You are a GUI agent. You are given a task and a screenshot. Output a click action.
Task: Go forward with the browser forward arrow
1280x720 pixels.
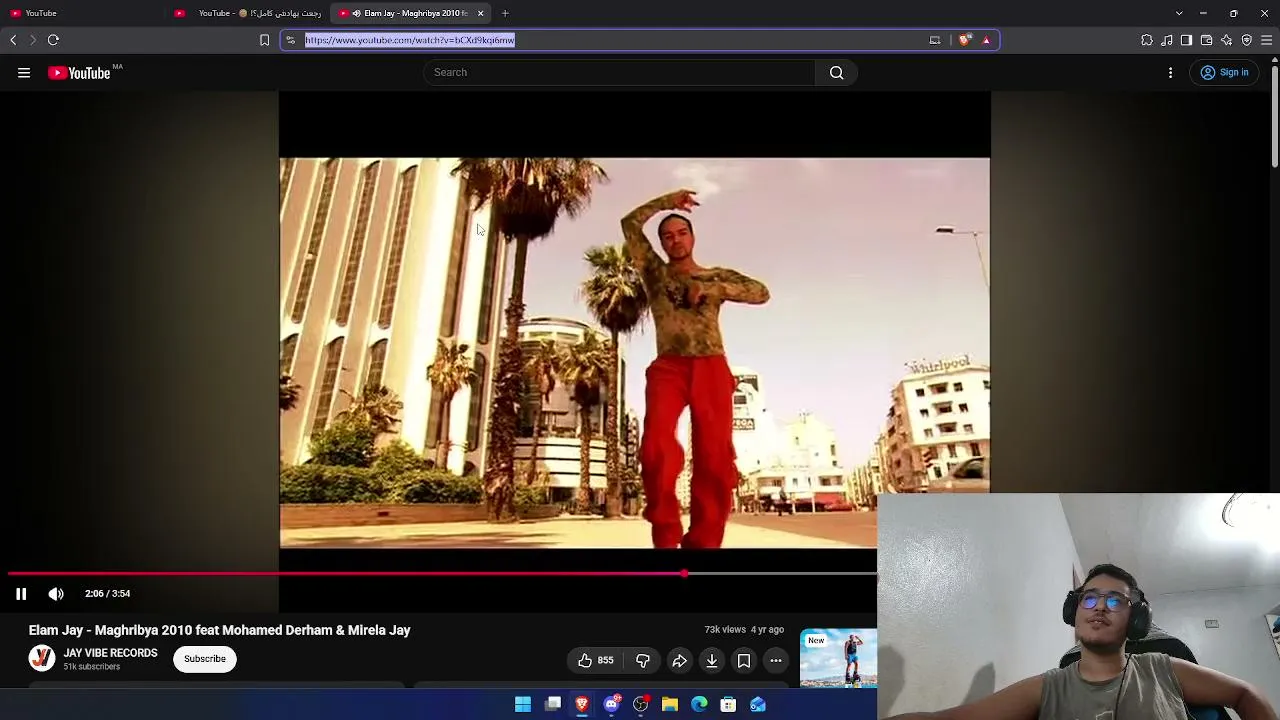pyautogui.click(x=32, y=40)
